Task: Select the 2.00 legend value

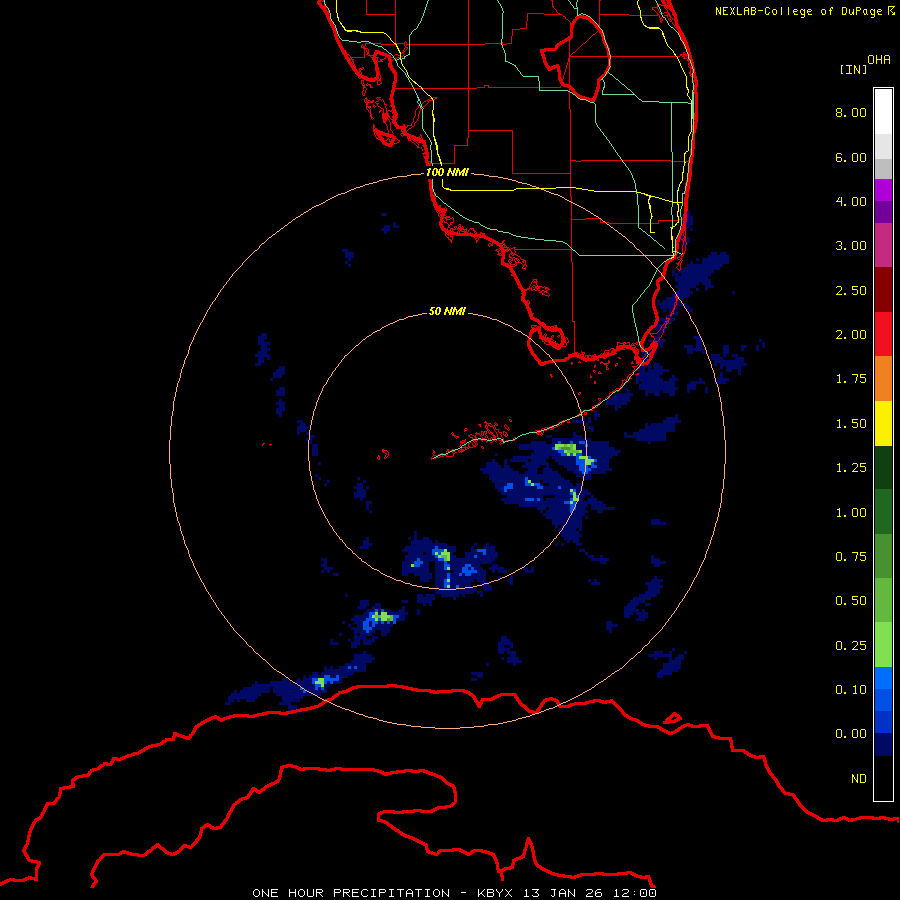Action: click(851, 335)
